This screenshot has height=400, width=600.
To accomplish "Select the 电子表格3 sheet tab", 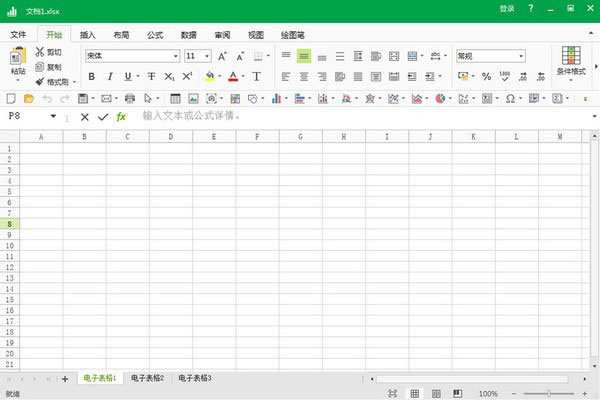I will [195, 378].
